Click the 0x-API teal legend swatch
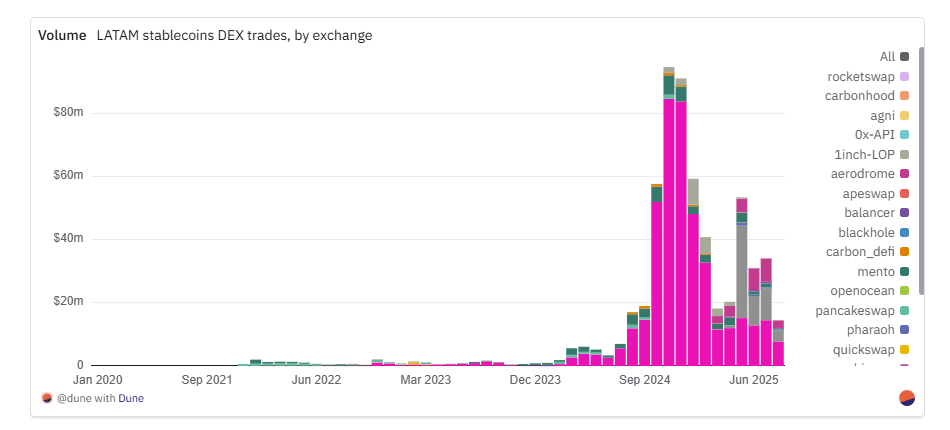The image size is (950, 430). point(905,135)
